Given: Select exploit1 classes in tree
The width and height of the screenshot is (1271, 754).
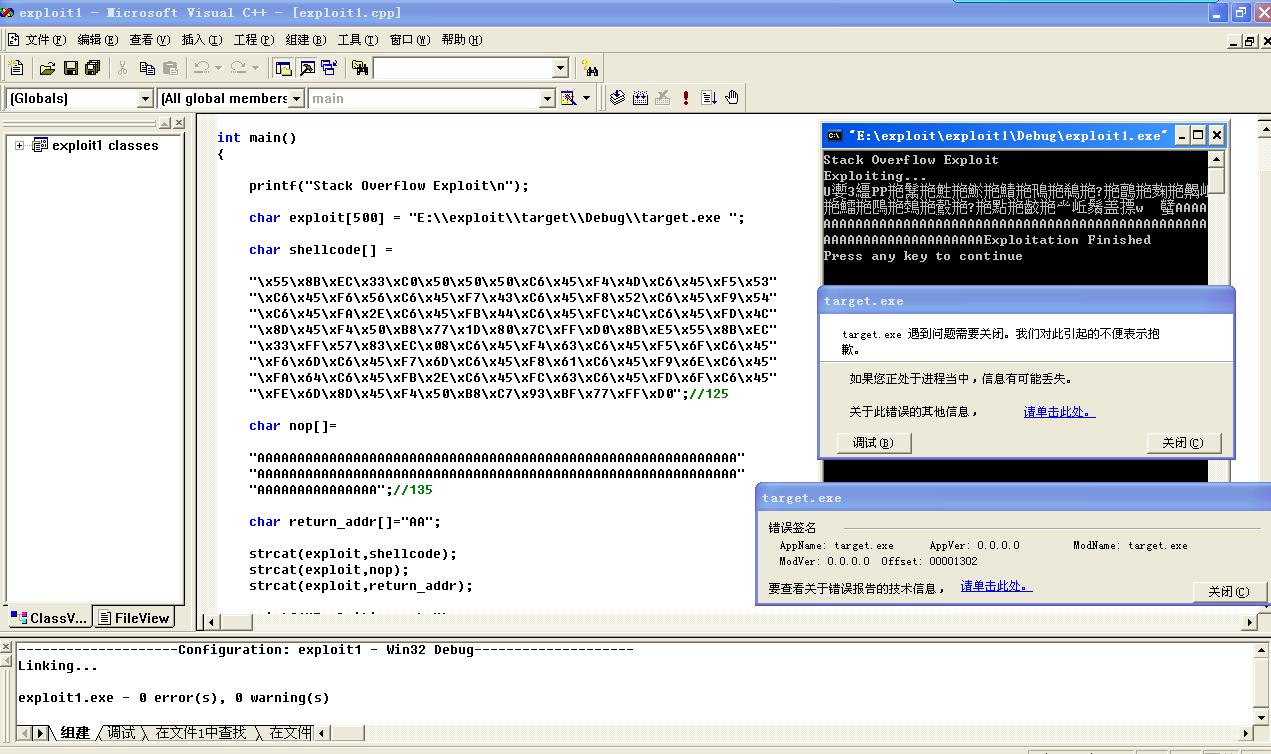Looking at the screenshot, I should point(105,145).
